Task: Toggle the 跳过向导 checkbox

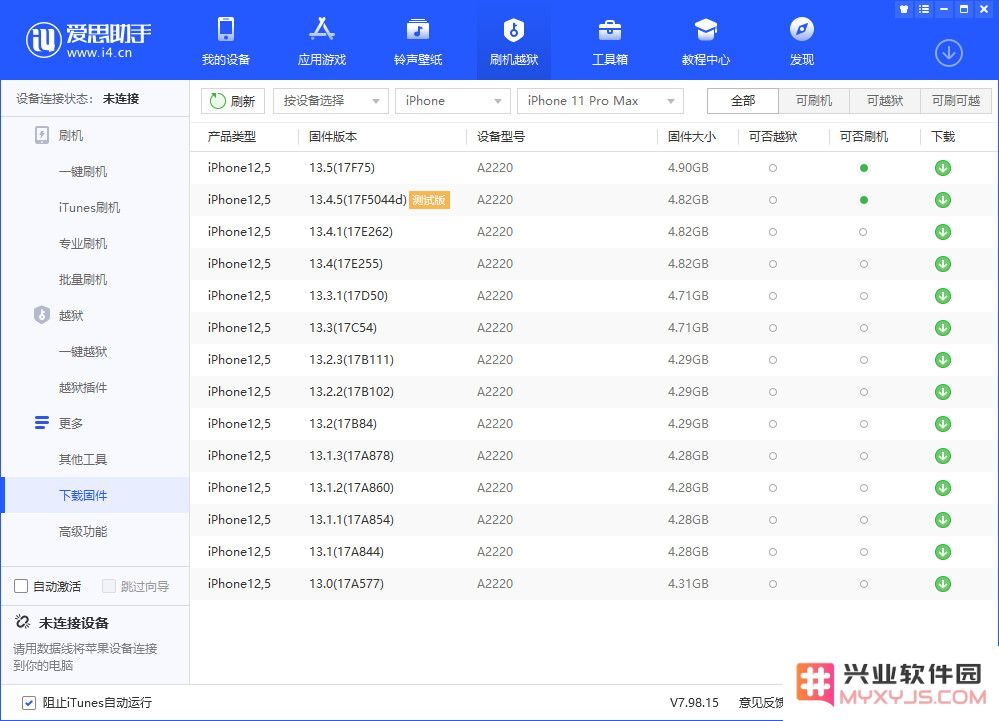Action: pyautogui.click(x=109, y=586)
